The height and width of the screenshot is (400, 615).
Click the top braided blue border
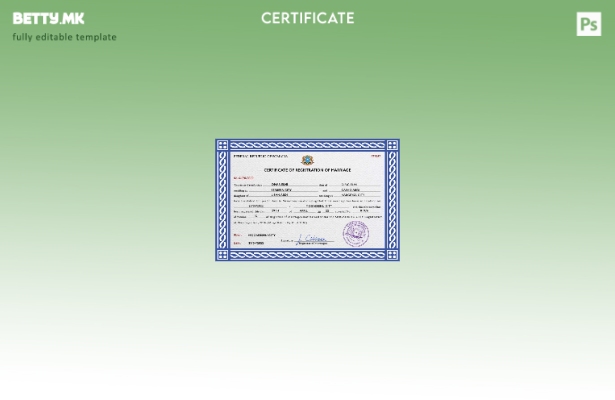tap(307, 145)
